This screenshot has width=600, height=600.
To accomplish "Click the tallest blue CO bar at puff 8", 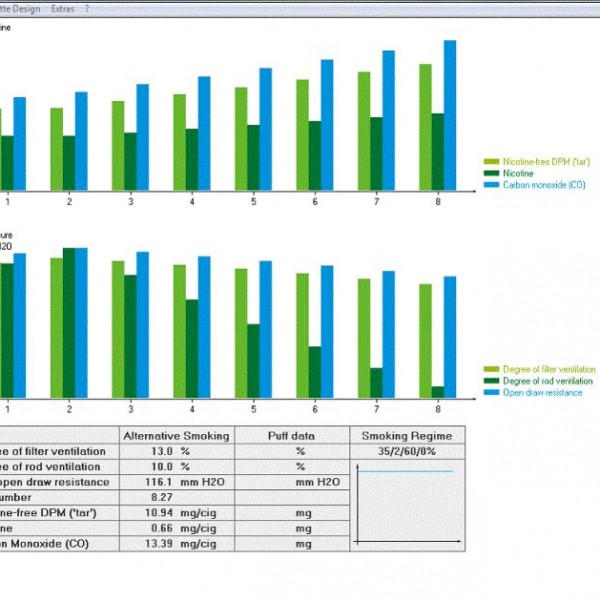I will click(x=450, y=118).
